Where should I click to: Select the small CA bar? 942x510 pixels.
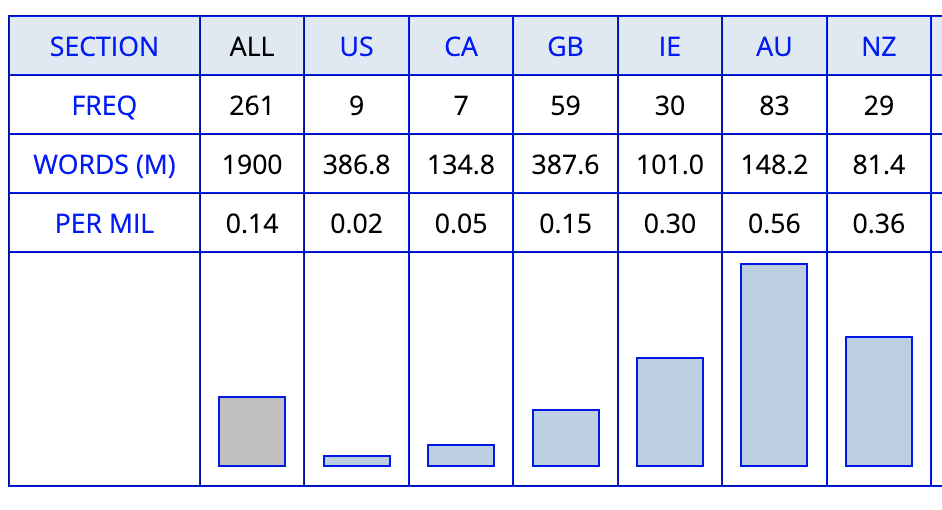[x=461, y=455]
